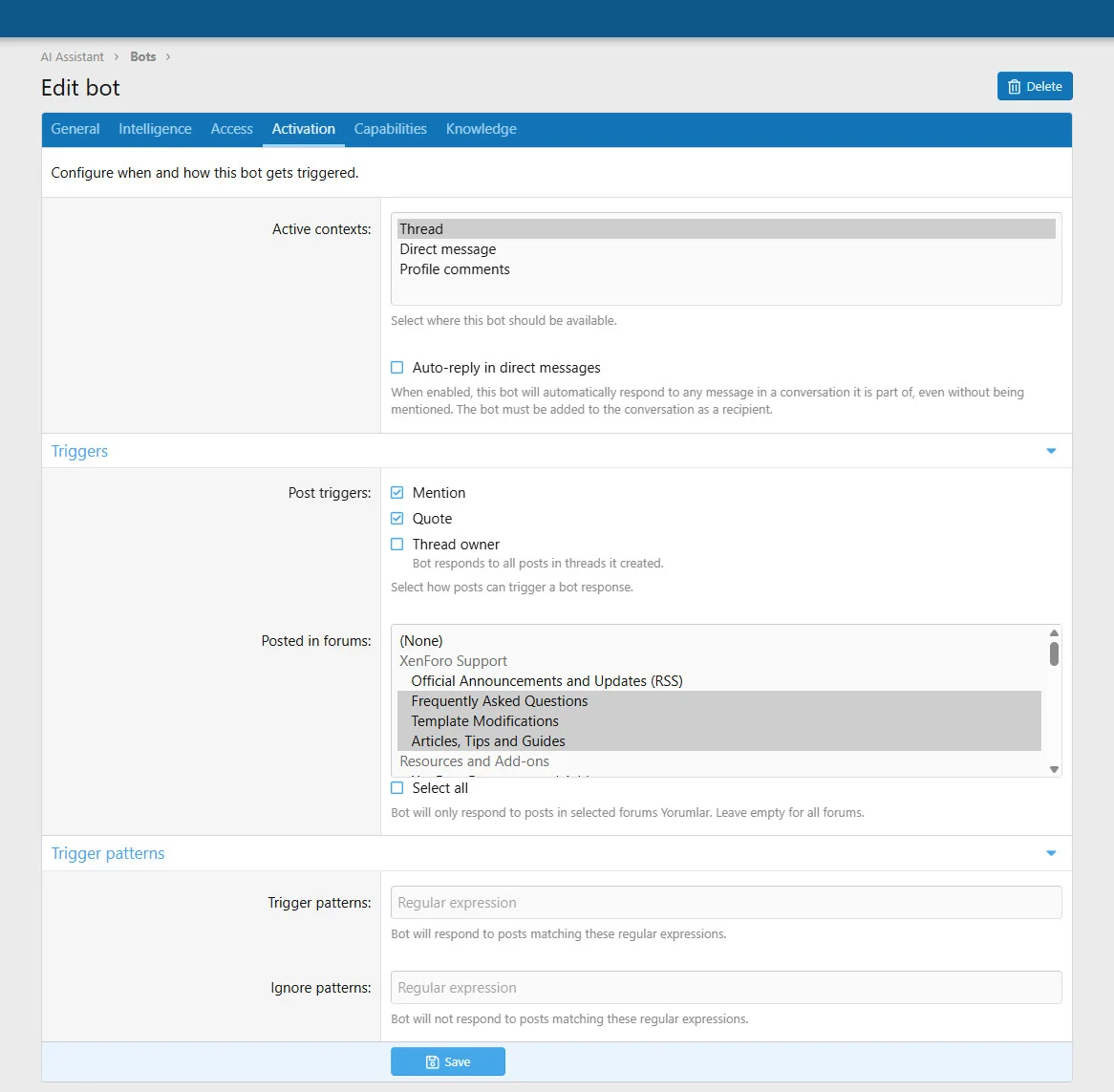Go to the Capabilities tab
1114x1092 pixels.
coord(390,129)
